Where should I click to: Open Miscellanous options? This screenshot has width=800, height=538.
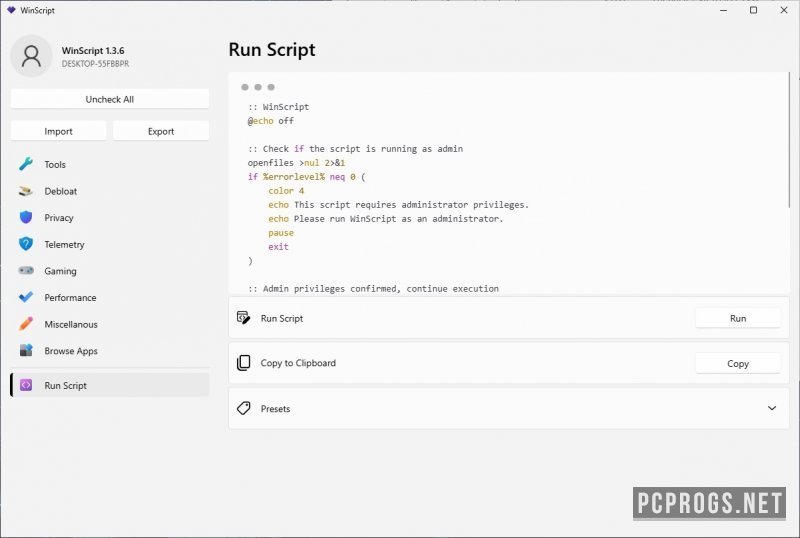click(110, 324)
